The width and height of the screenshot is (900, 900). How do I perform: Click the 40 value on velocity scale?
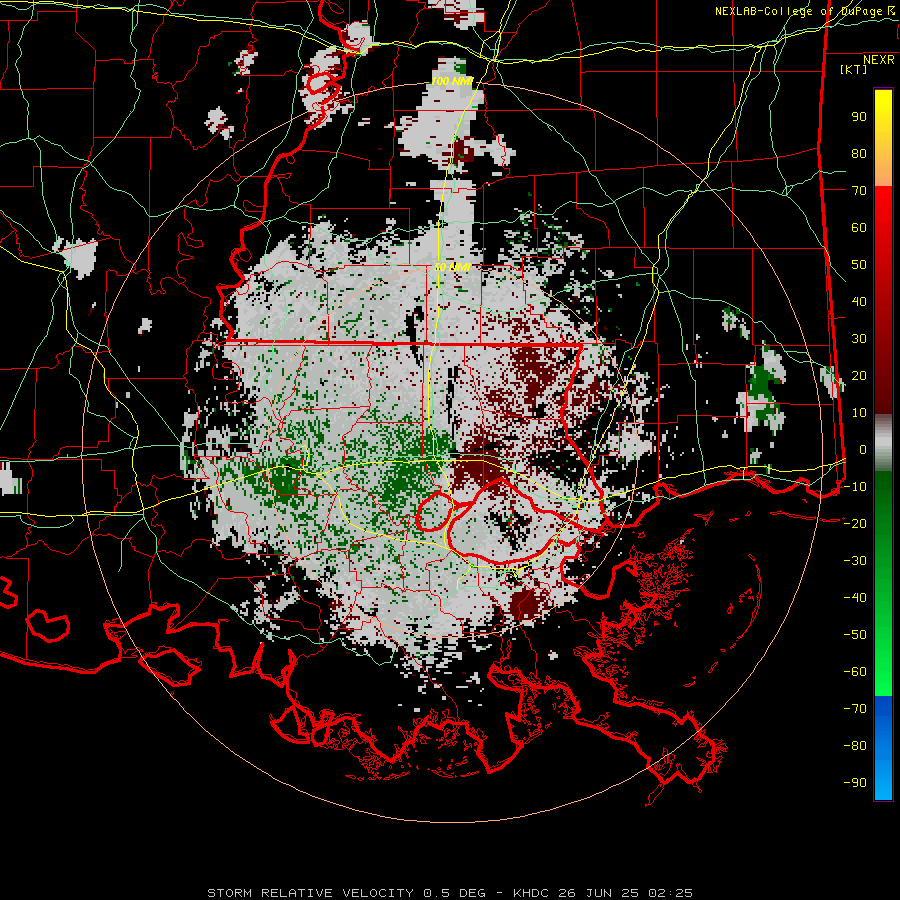coord(859,301)
